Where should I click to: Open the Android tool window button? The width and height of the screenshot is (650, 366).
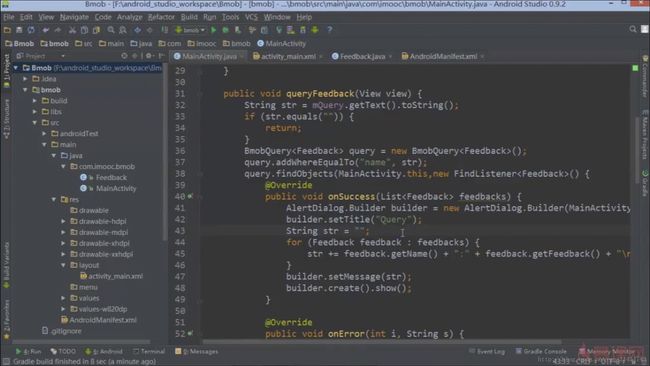click(x=104, y=351)
